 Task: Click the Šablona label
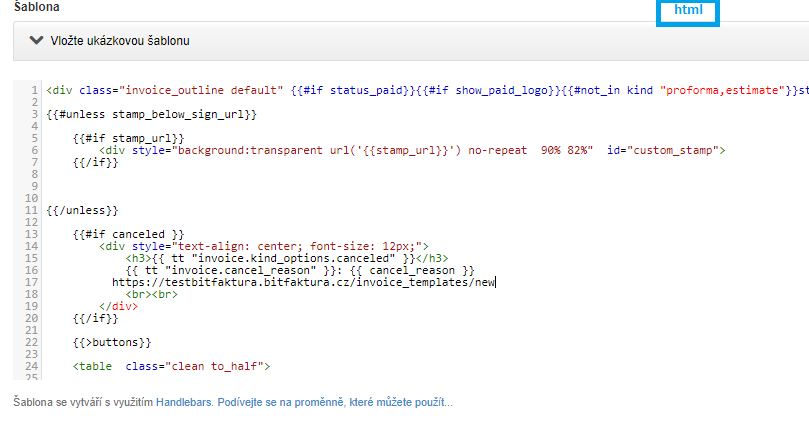[x=37, y=7]
